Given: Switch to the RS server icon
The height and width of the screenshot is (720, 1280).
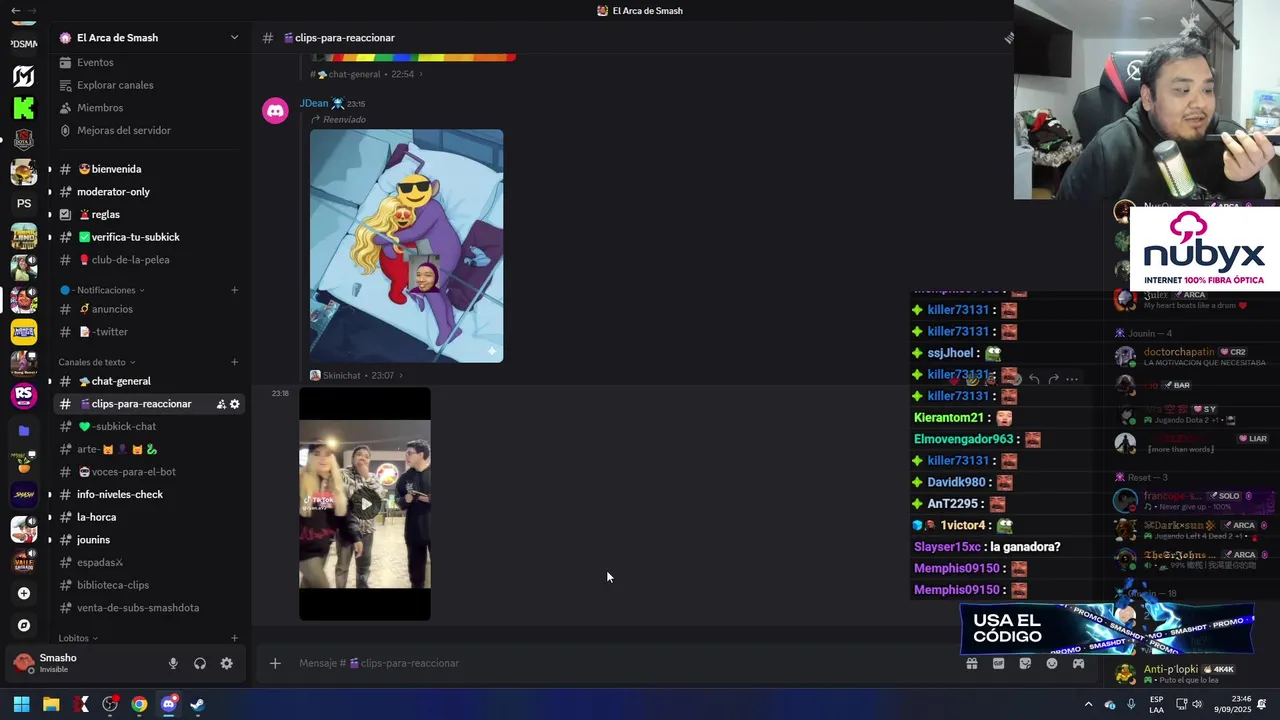Looking at the screenshot, I should [x=24, y=396].
